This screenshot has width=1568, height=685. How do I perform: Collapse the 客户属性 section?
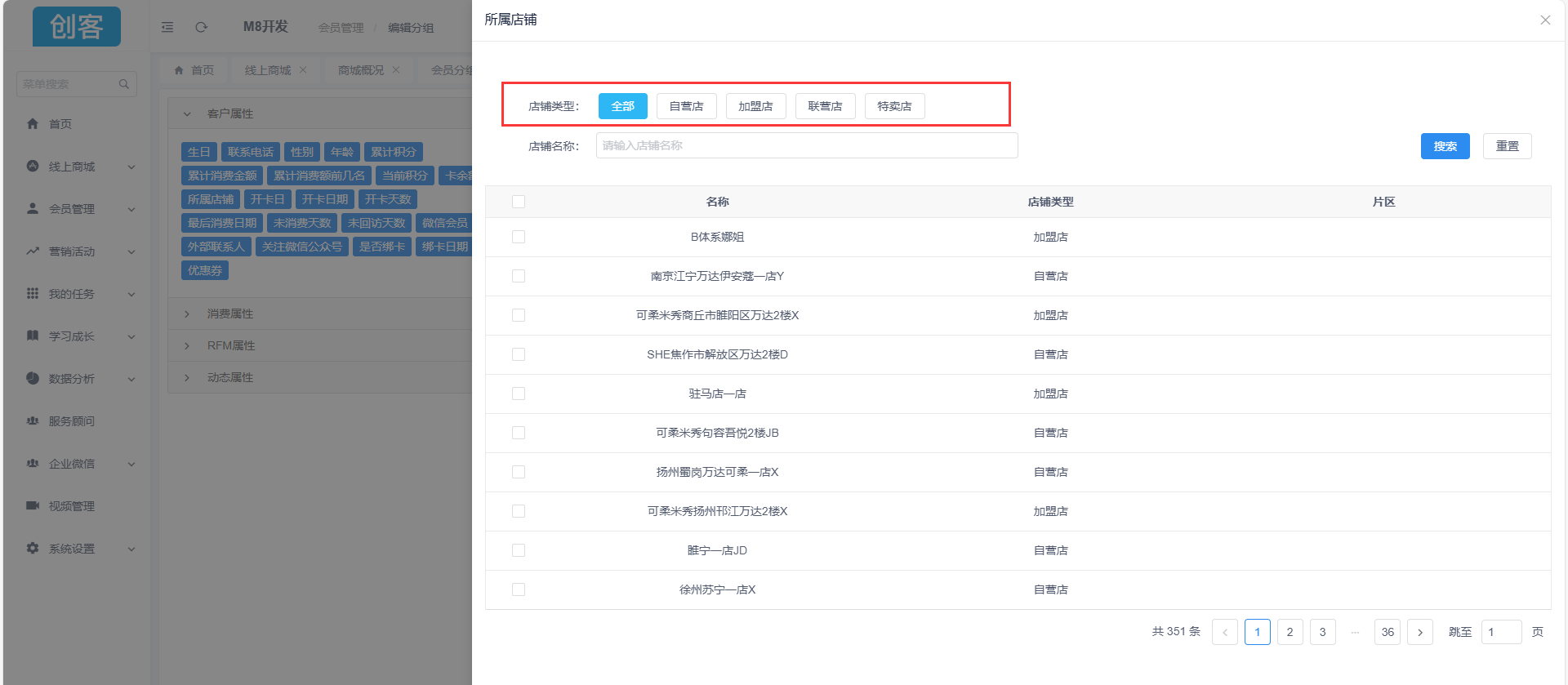(187, 113)
